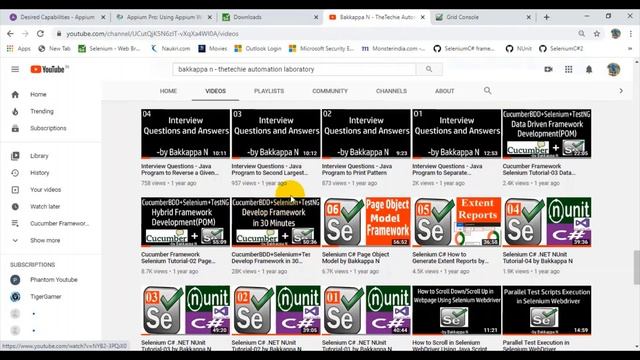Screen dimensions: 640x360
Task: Open Selenium C# Extent Reports video title
Action: click(450, 258)
